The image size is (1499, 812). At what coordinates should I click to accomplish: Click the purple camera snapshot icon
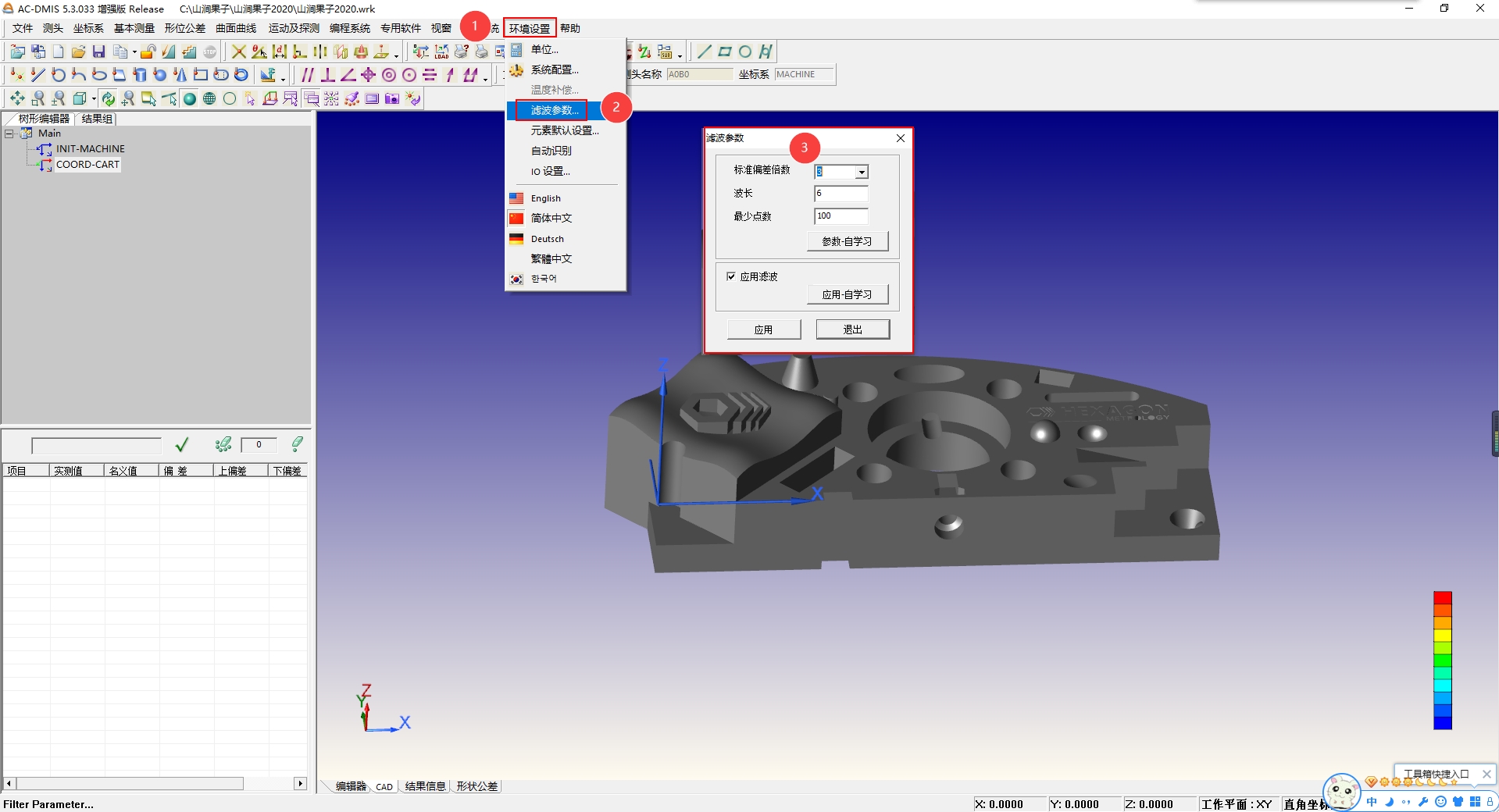point(392,98)
